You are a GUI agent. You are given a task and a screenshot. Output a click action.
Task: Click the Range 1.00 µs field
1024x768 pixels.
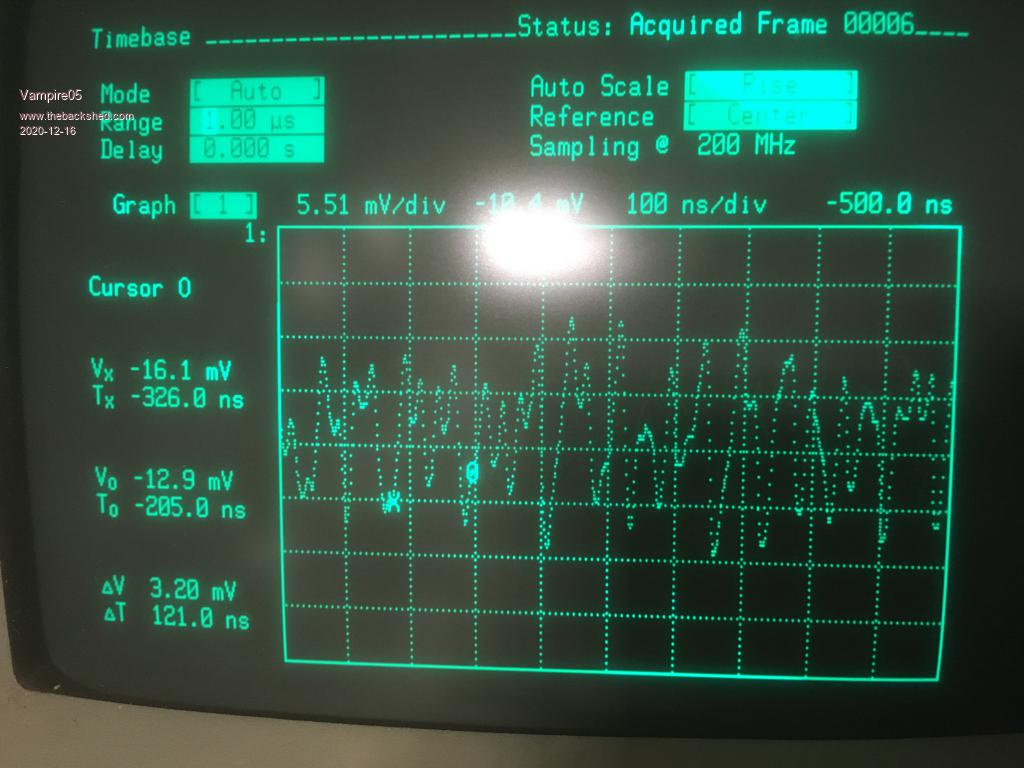tap(257, 121)
